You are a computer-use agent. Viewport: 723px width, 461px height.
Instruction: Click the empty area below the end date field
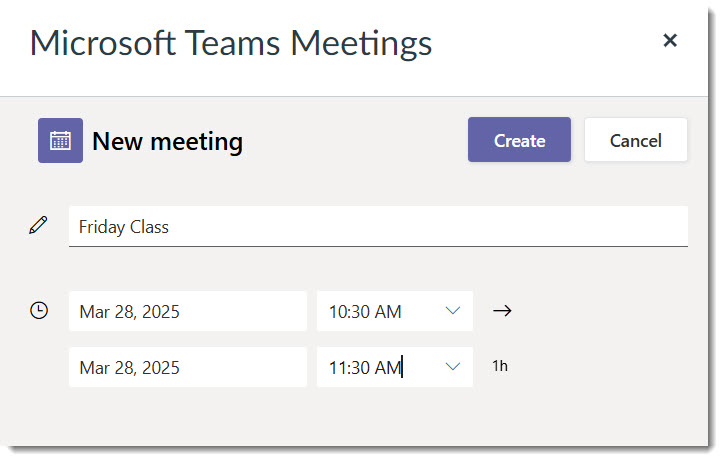[188, 415]
